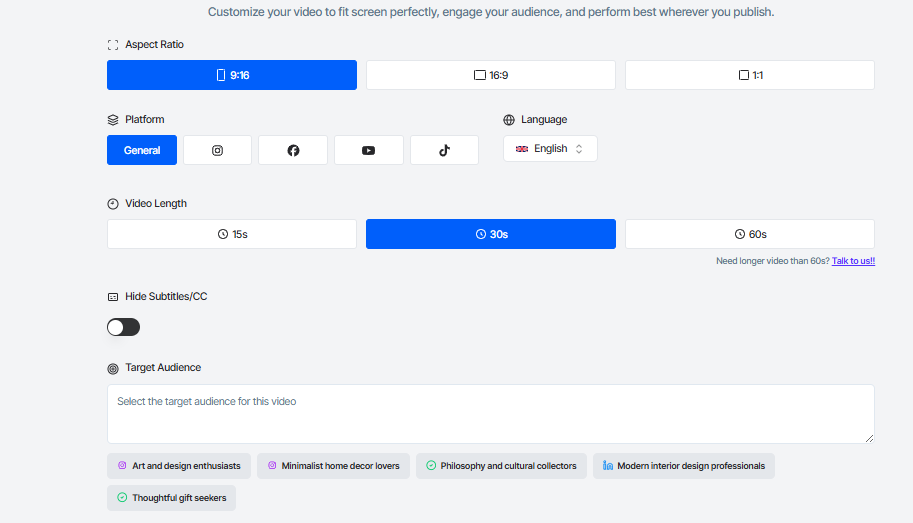Set video length to 60s

[x=750, y=234]
